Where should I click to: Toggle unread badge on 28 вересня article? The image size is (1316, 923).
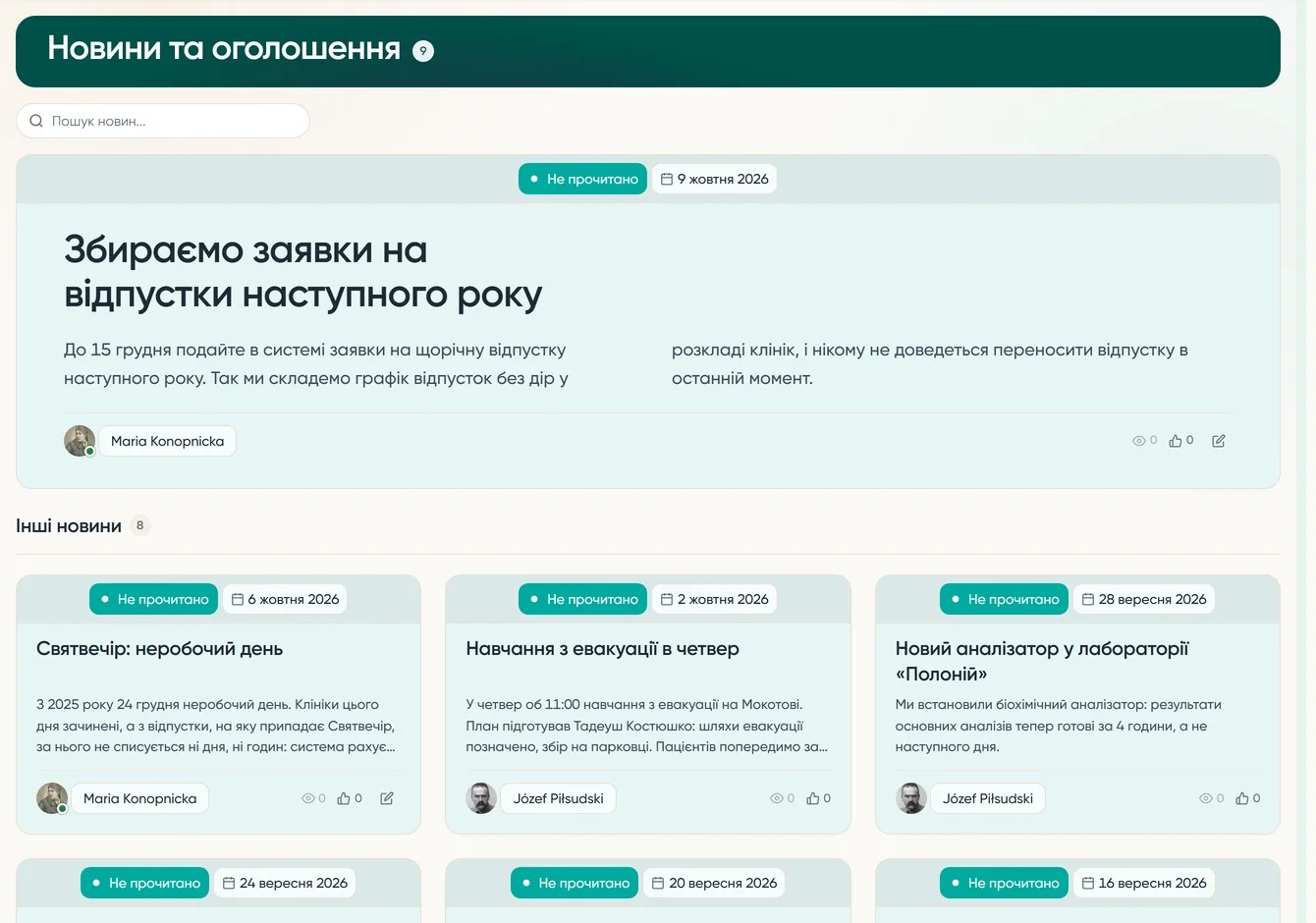point(1004,599)
